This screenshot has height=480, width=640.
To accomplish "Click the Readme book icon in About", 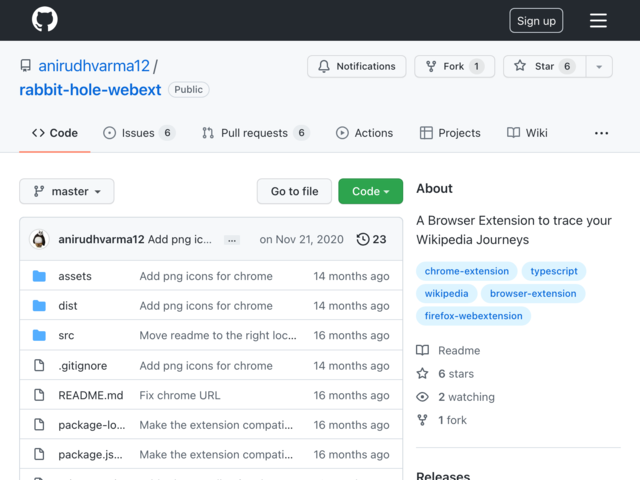I will tap(422, 350).
